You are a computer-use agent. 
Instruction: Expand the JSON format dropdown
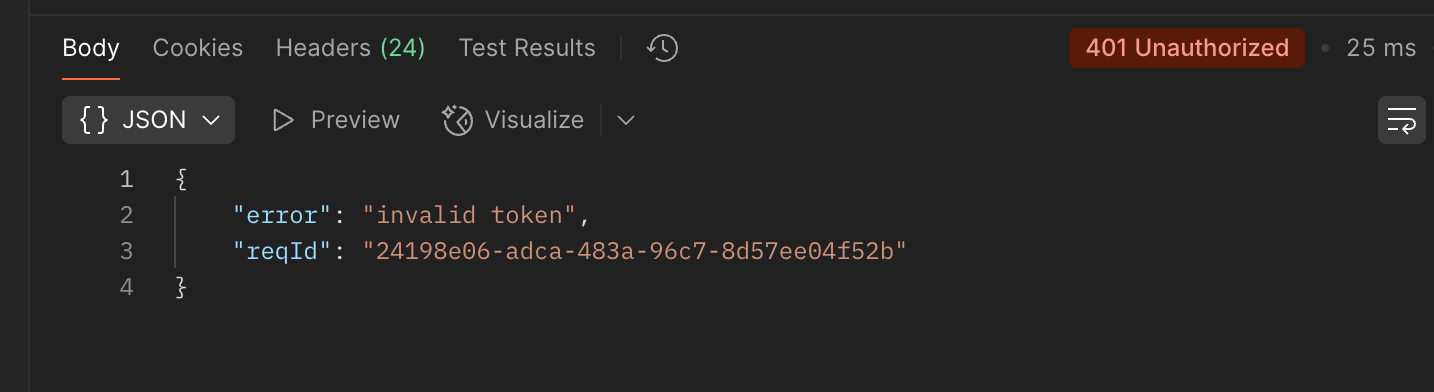tap(149, 120)
